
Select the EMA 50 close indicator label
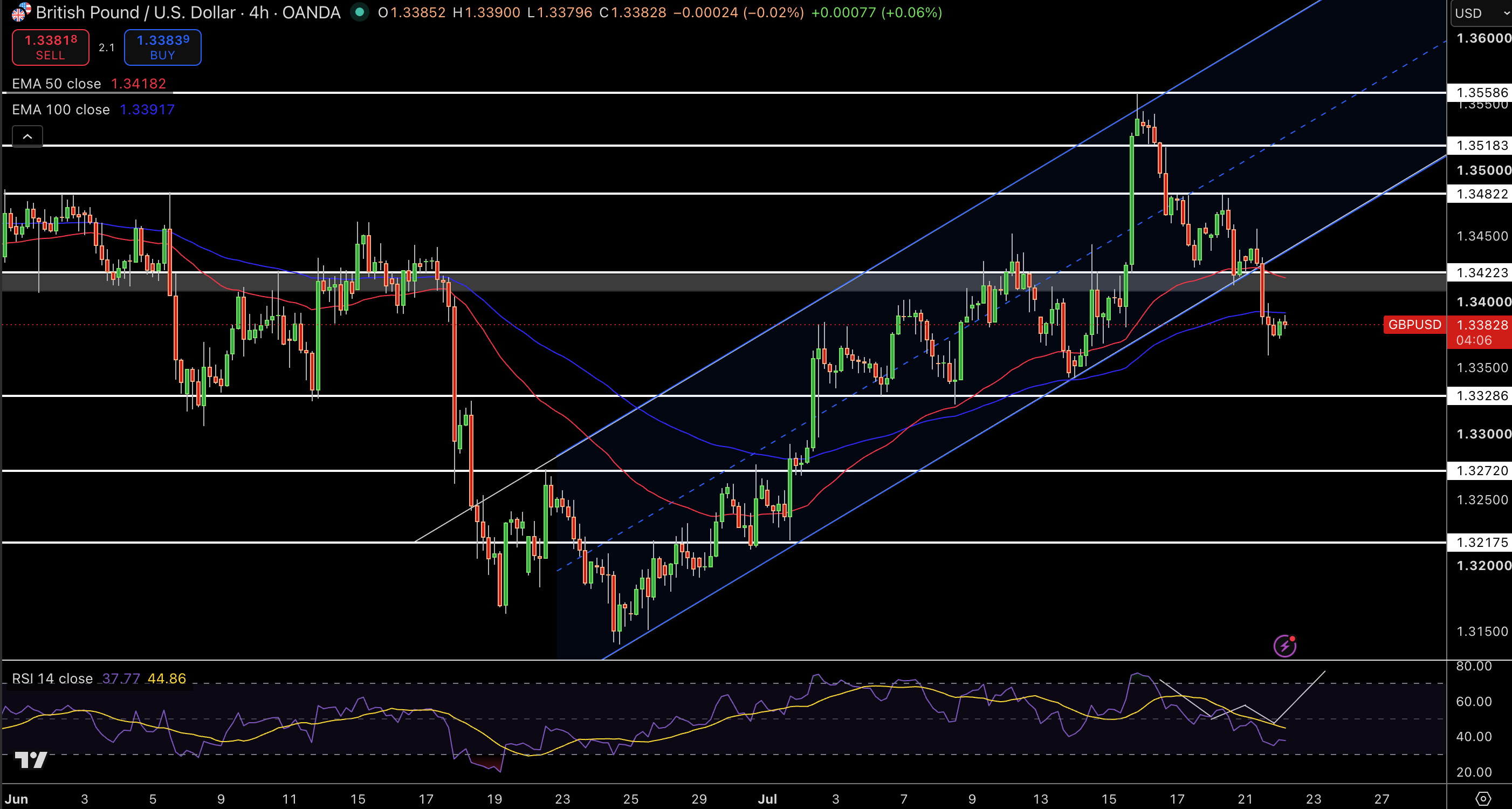[x=56, y=84]
